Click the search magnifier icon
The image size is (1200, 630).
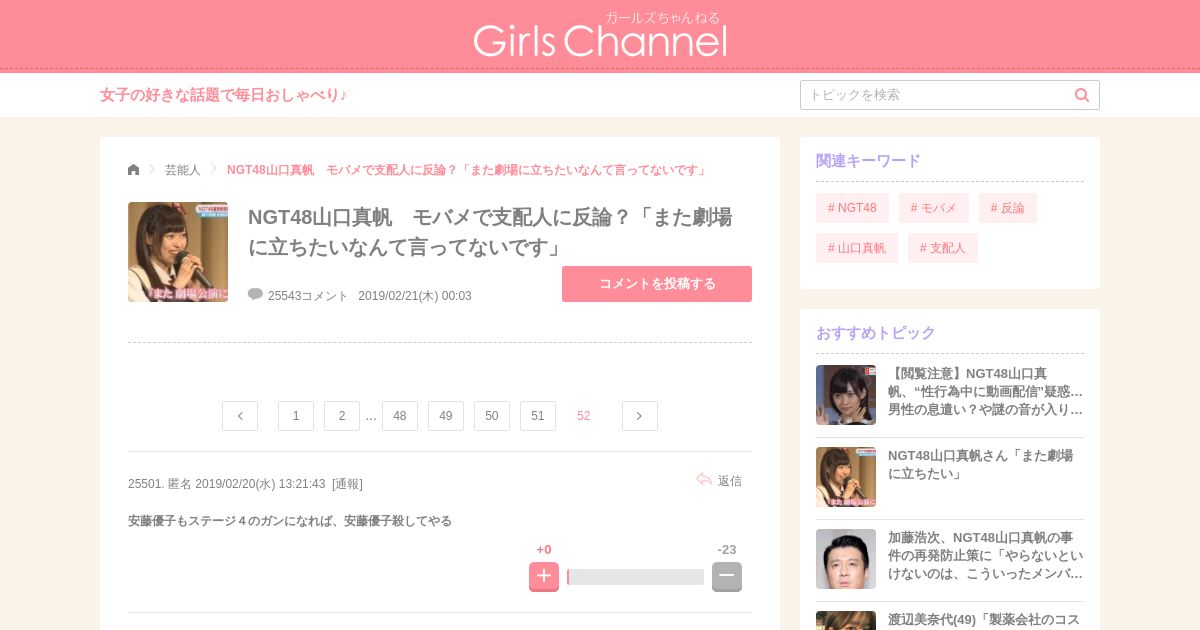point(1082,95)
